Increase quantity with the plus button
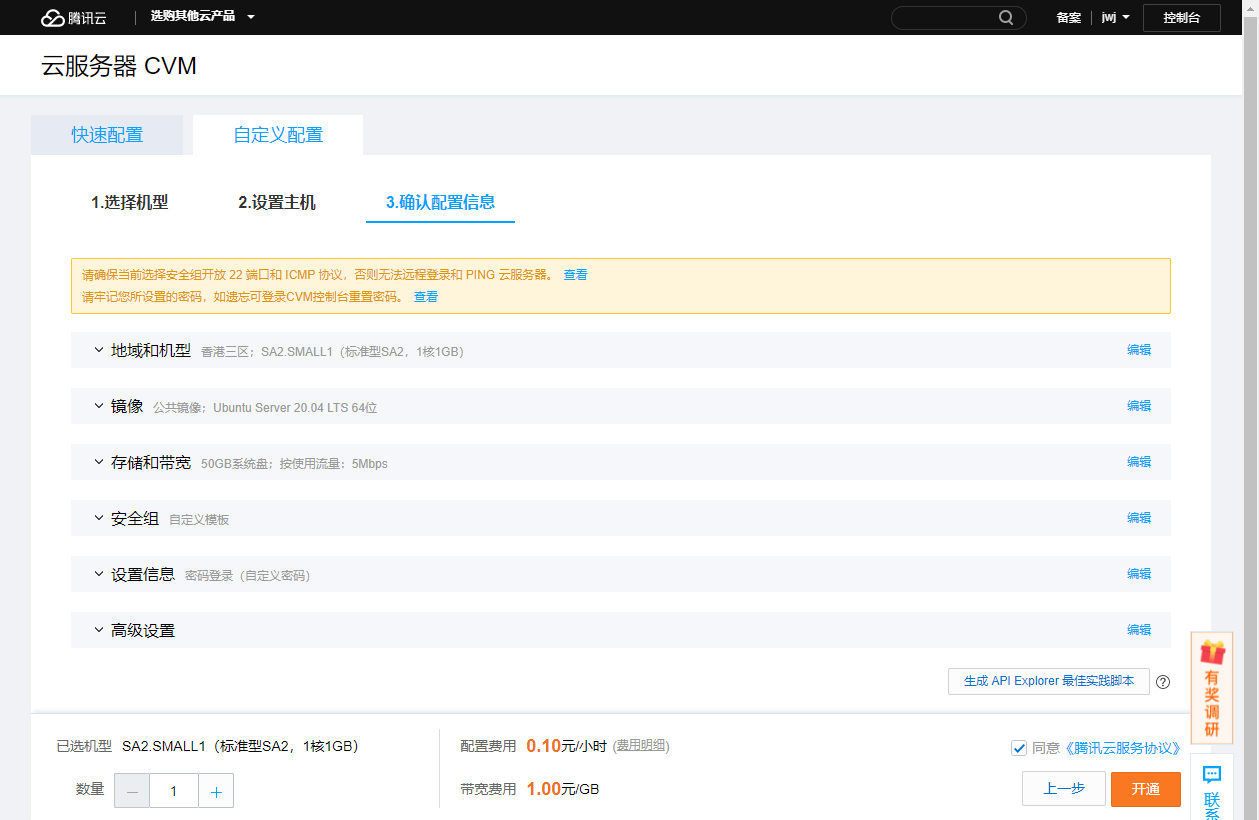The height and width of the screenshot is (820, 1259). [x=216, y=791]
